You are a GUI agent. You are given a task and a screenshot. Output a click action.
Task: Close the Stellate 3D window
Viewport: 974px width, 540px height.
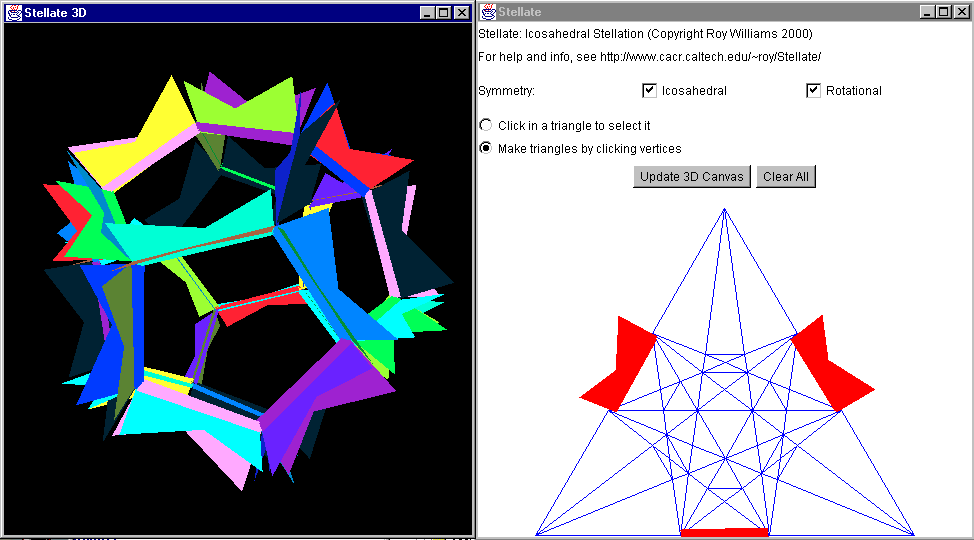[460, 12]
